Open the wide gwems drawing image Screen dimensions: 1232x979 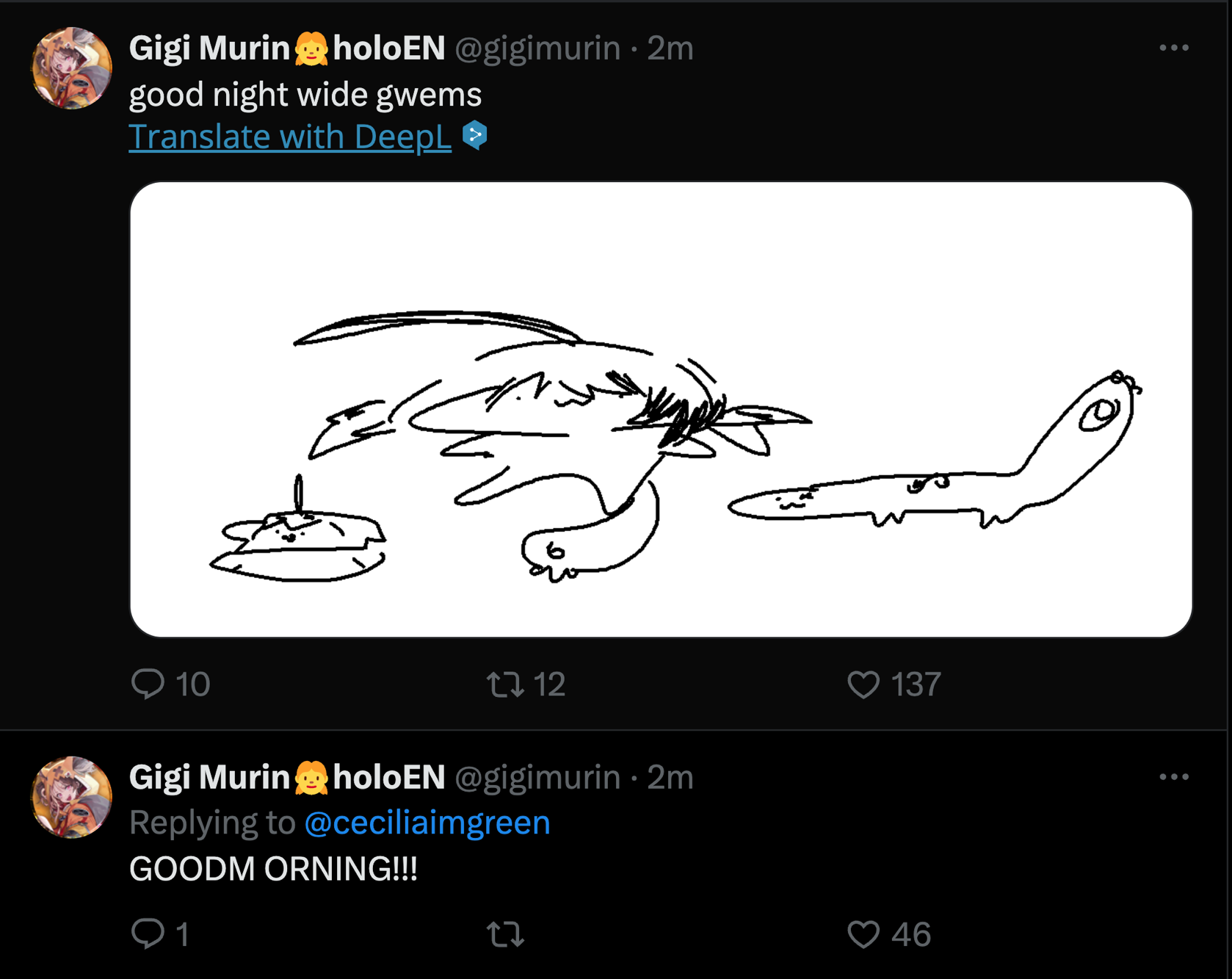pyautogui.click(x=661, y=409)
